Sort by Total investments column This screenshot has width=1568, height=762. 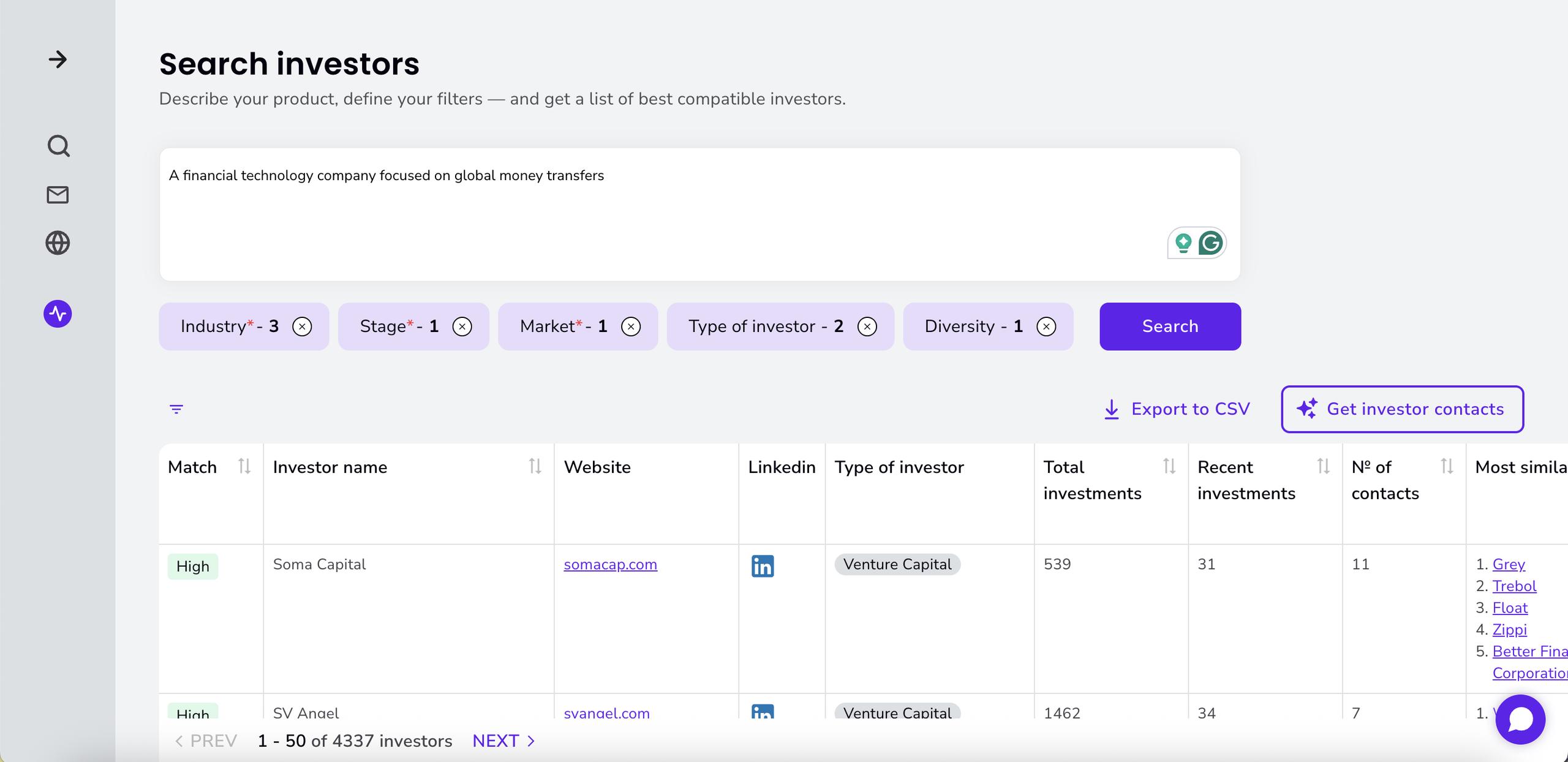pyautogui.click(x=1169, y=467)
